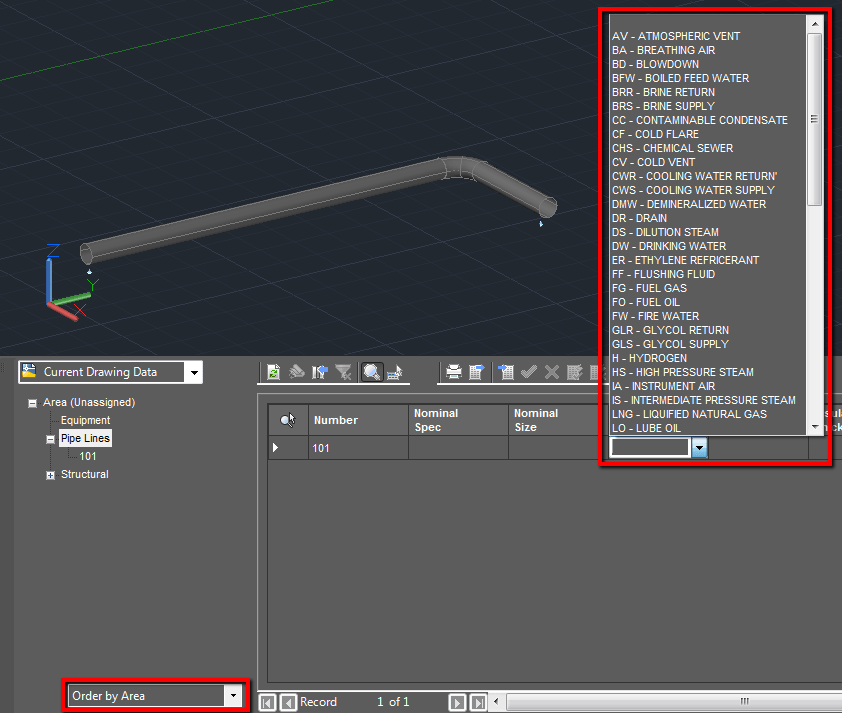Expand the Structural tree node
Viewport: 842px width, 713px height.
[x=50, y=475]
